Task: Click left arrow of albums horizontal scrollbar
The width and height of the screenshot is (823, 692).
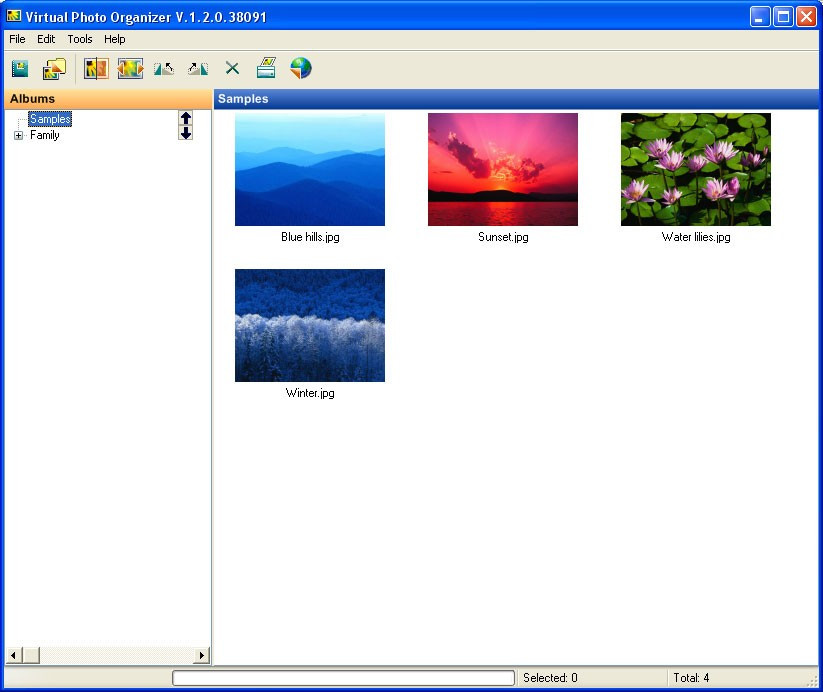Action: point(14,655)
